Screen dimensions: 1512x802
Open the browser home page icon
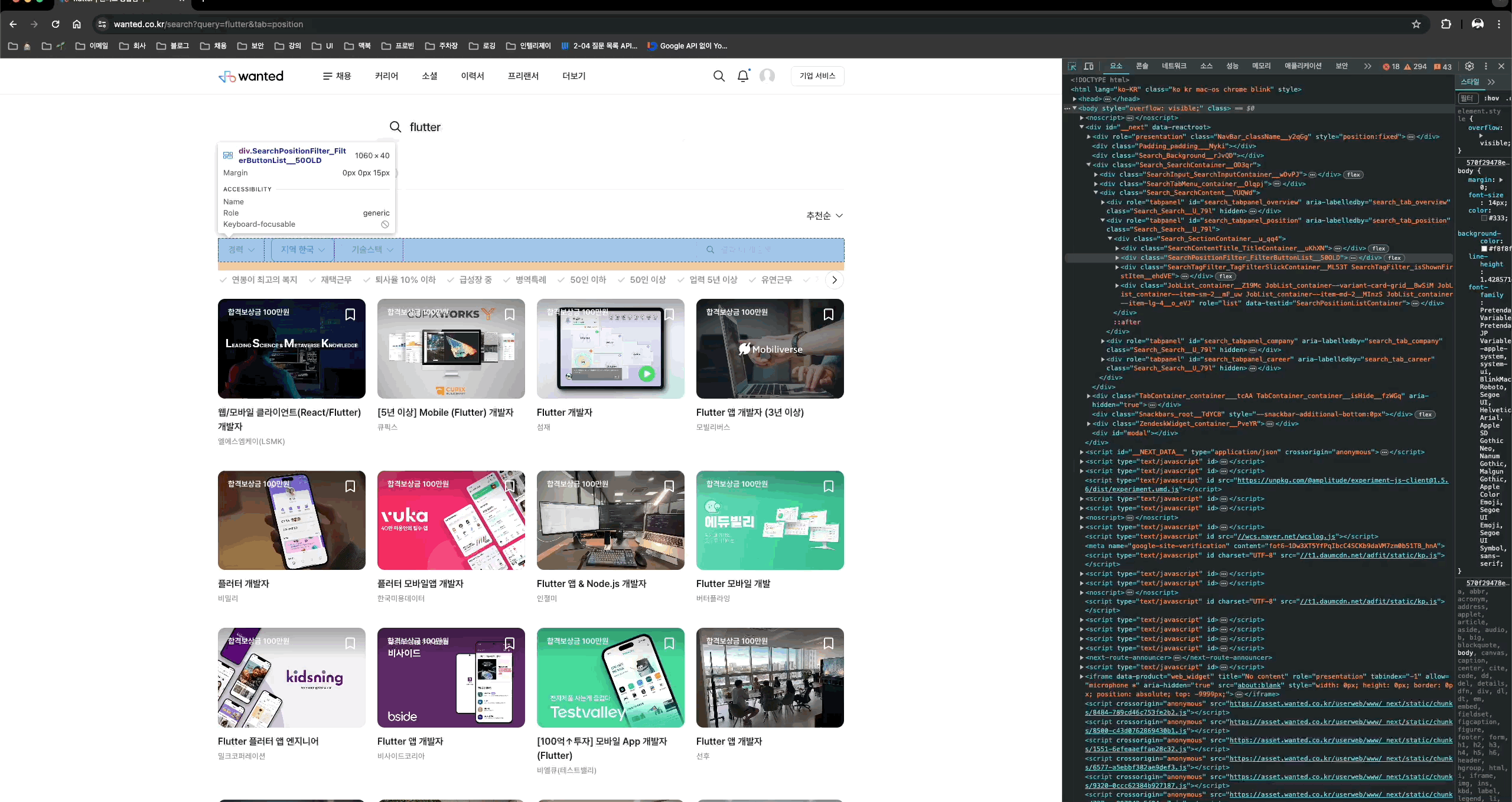(77, 24)
